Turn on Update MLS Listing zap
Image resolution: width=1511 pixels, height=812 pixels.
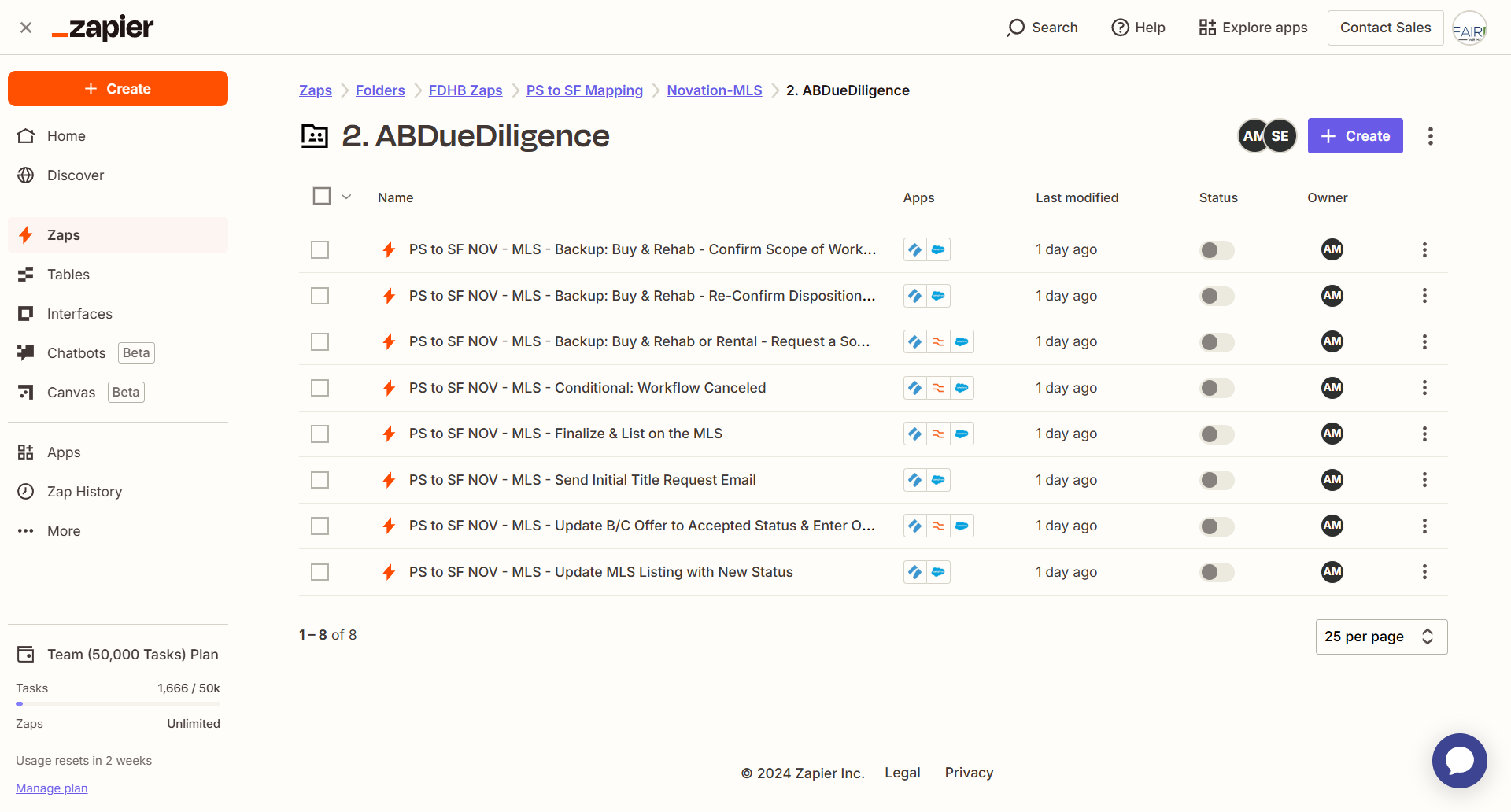pos(1217,572)
